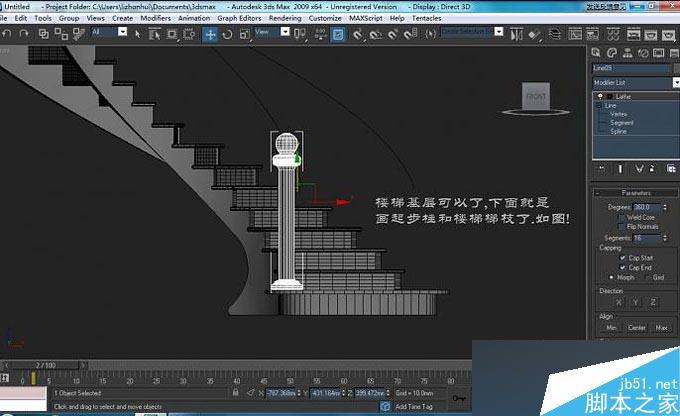Viewport: 680px width, 416px height.
Task: Switch to the Modify command panel tab
Action: (611, 53)
